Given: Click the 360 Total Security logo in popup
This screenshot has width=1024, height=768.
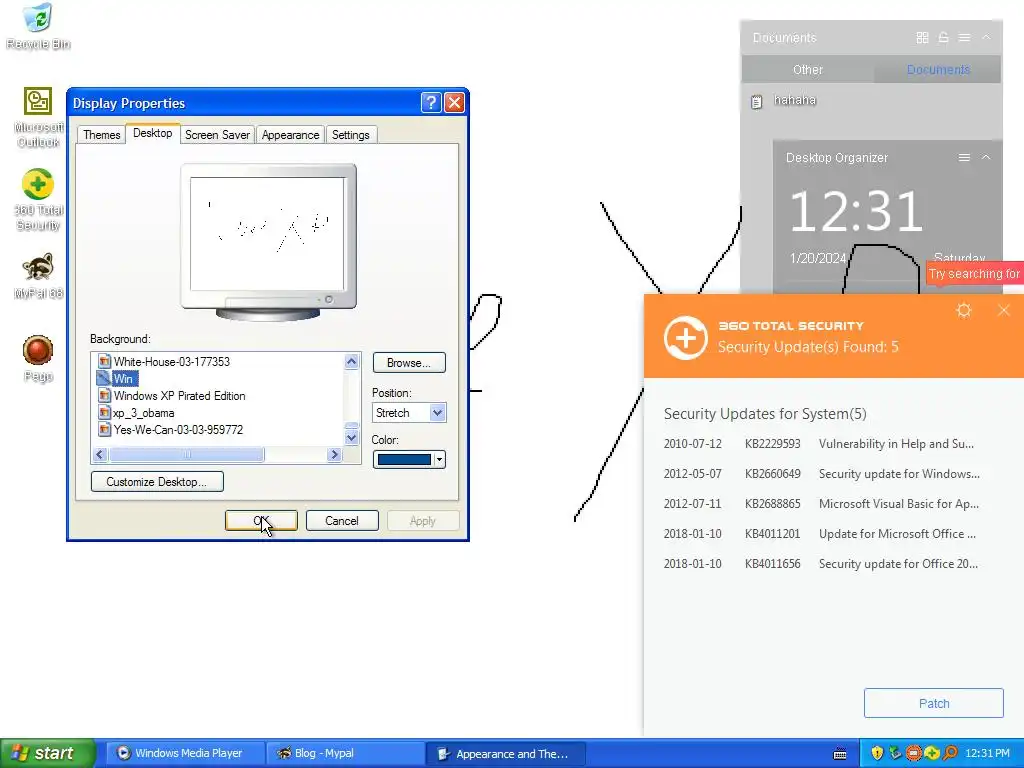Looking at the screenshot, I should click(686, 338).
